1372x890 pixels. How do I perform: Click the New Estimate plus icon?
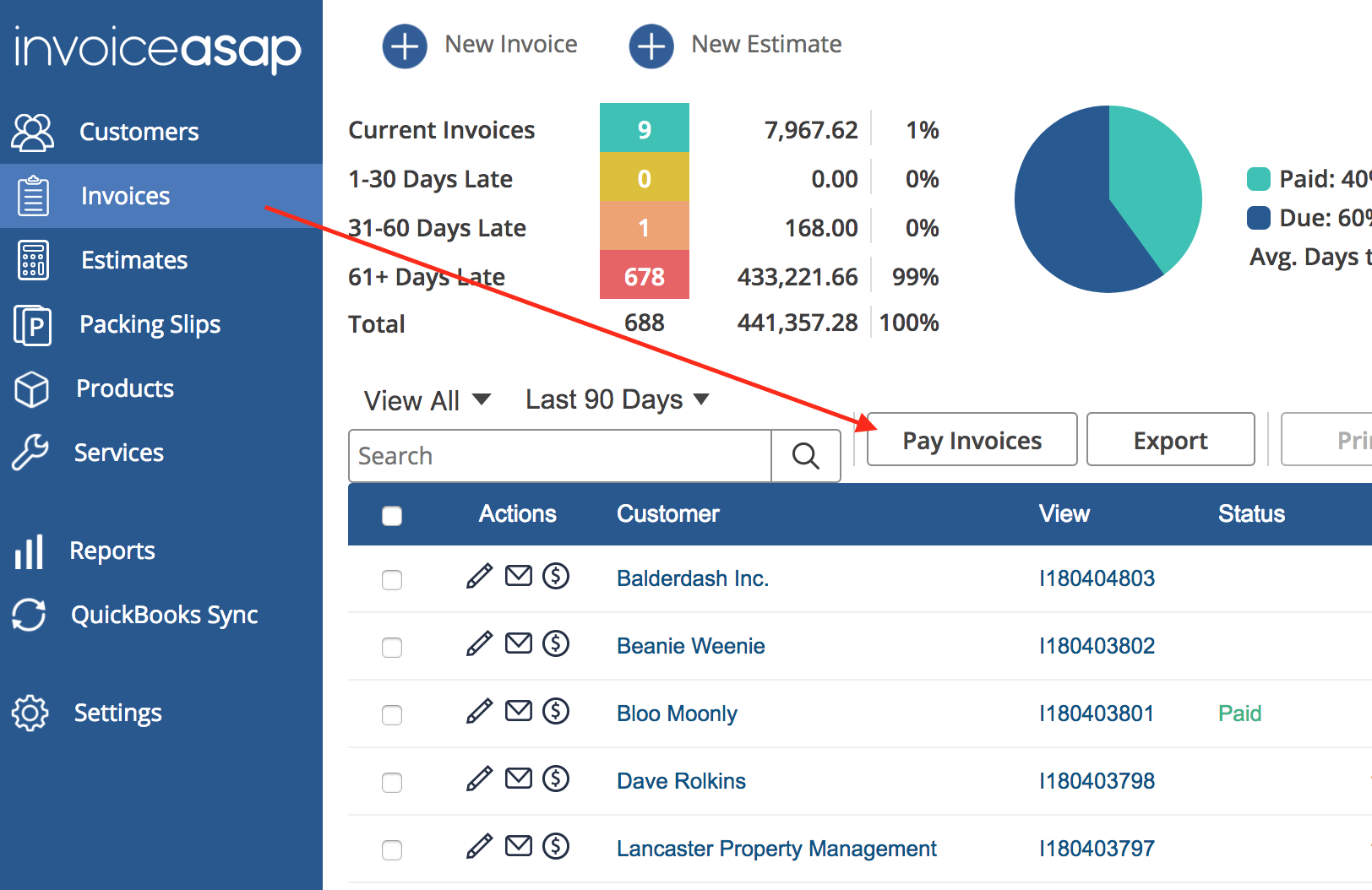click(651, 46)
